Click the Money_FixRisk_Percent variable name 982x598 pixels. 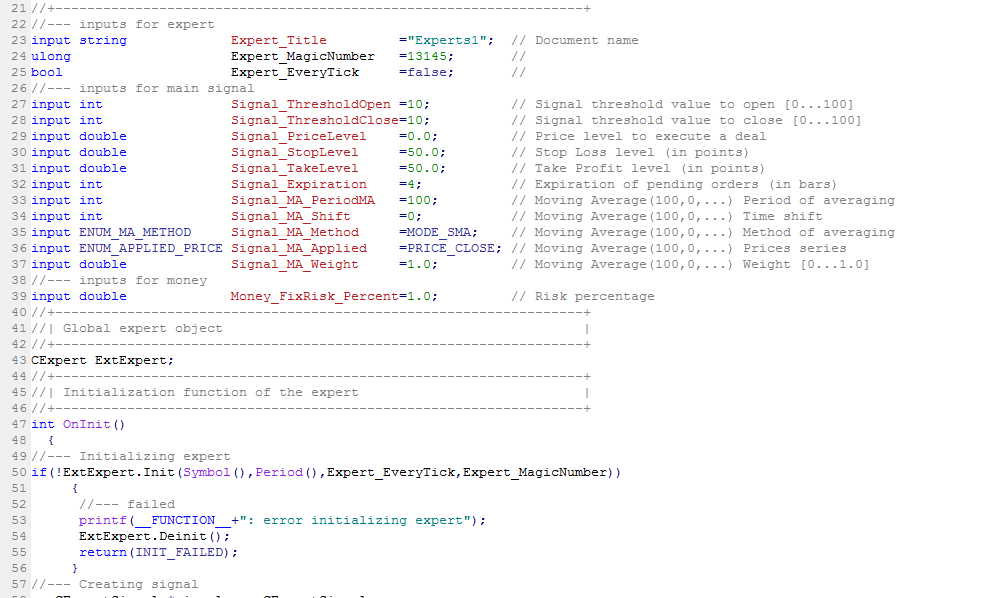[x=314, y=296]
